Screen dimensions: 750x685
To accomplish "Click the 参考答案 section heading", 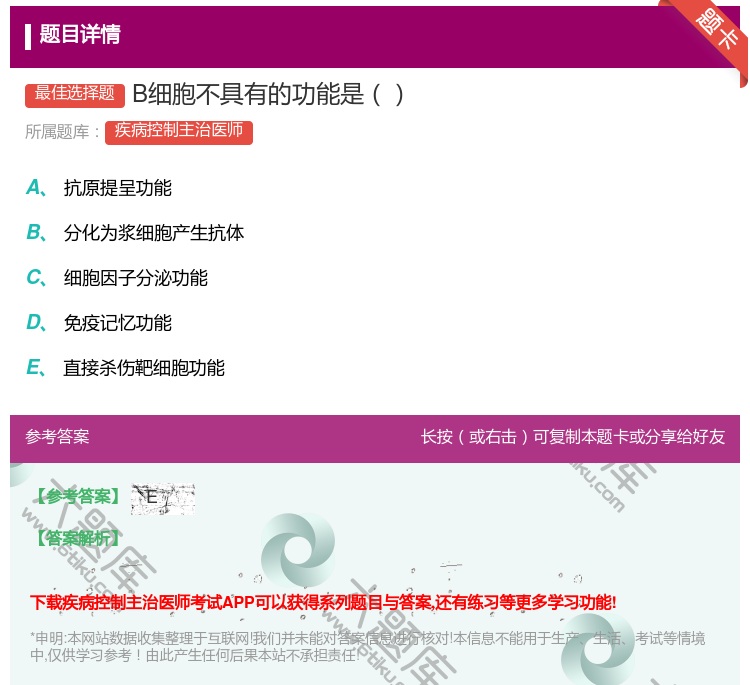I will [x=57, y=437].
